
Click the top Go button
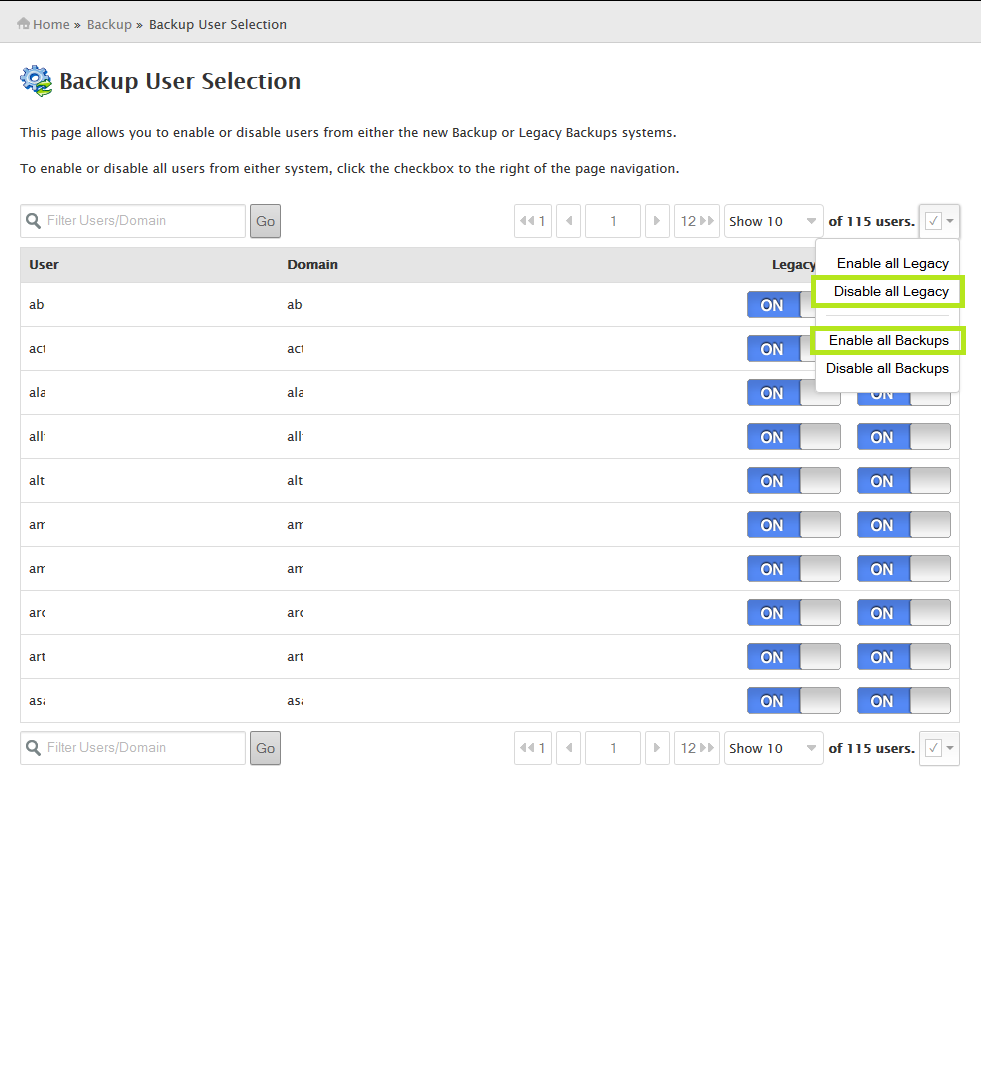click(265, 221)
